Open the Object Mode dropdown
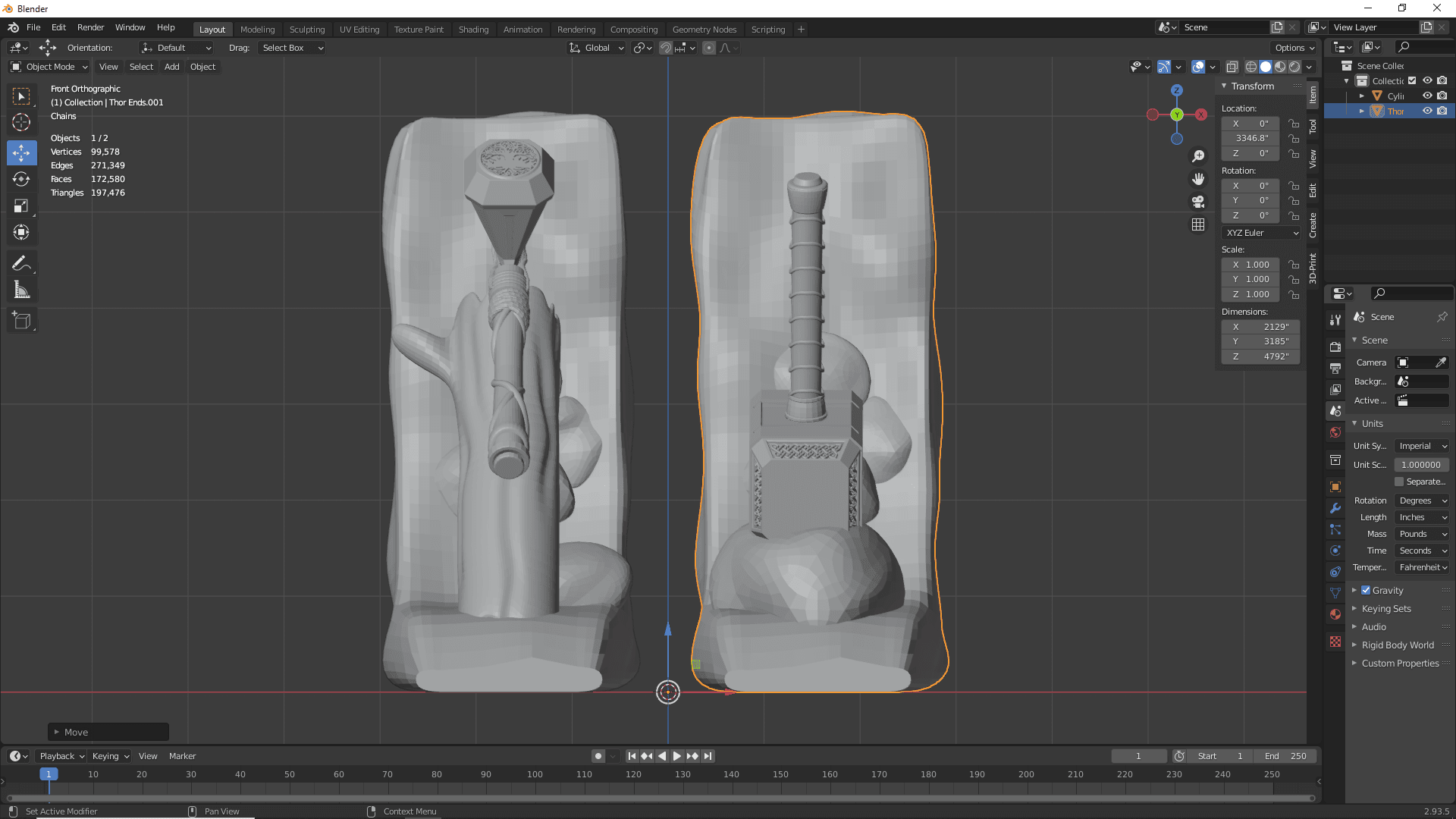The width and height of the screenshot is (1456, 819). 49,67
